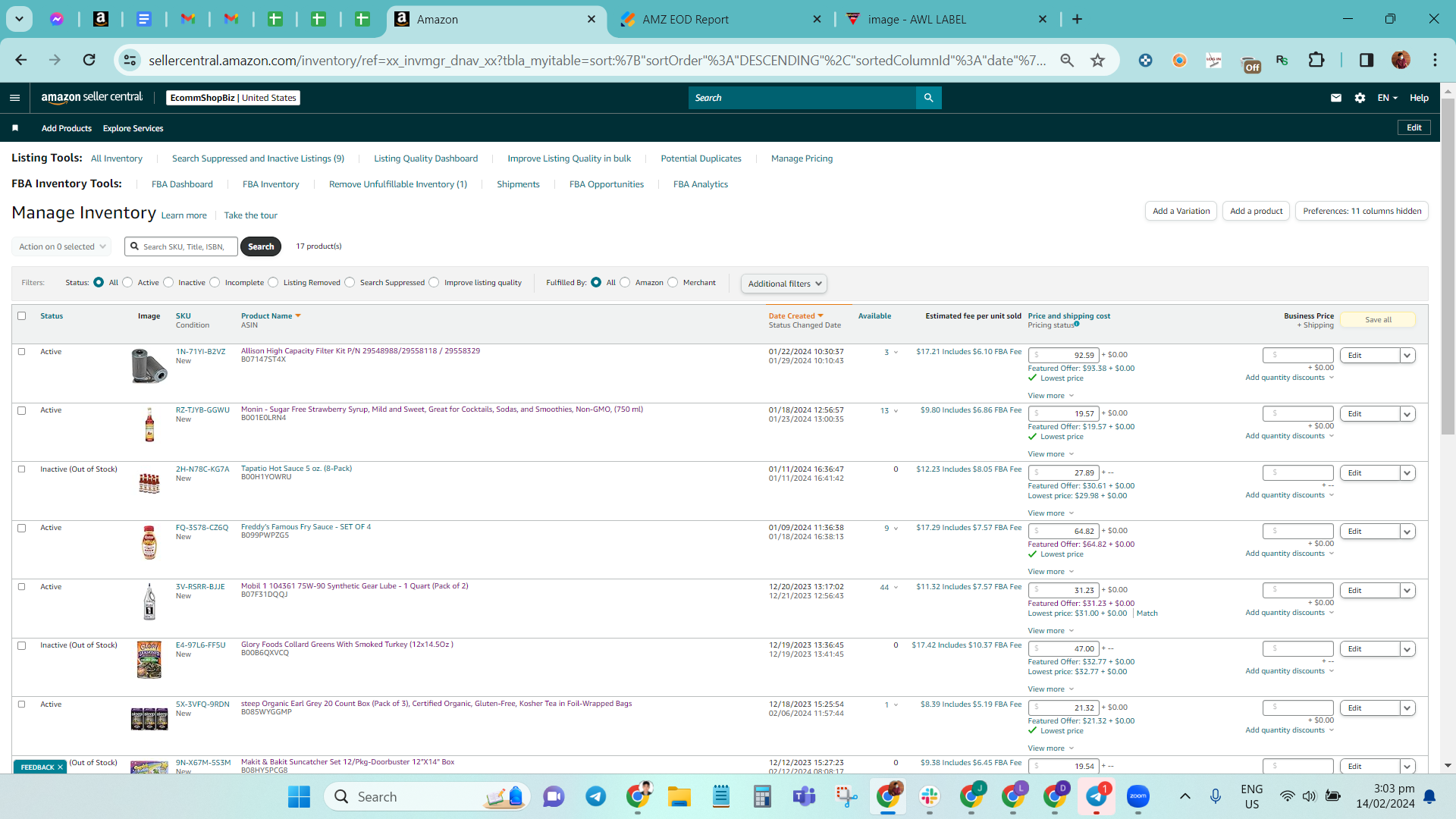Bookmark this page with the star icon

[1097, 60]
